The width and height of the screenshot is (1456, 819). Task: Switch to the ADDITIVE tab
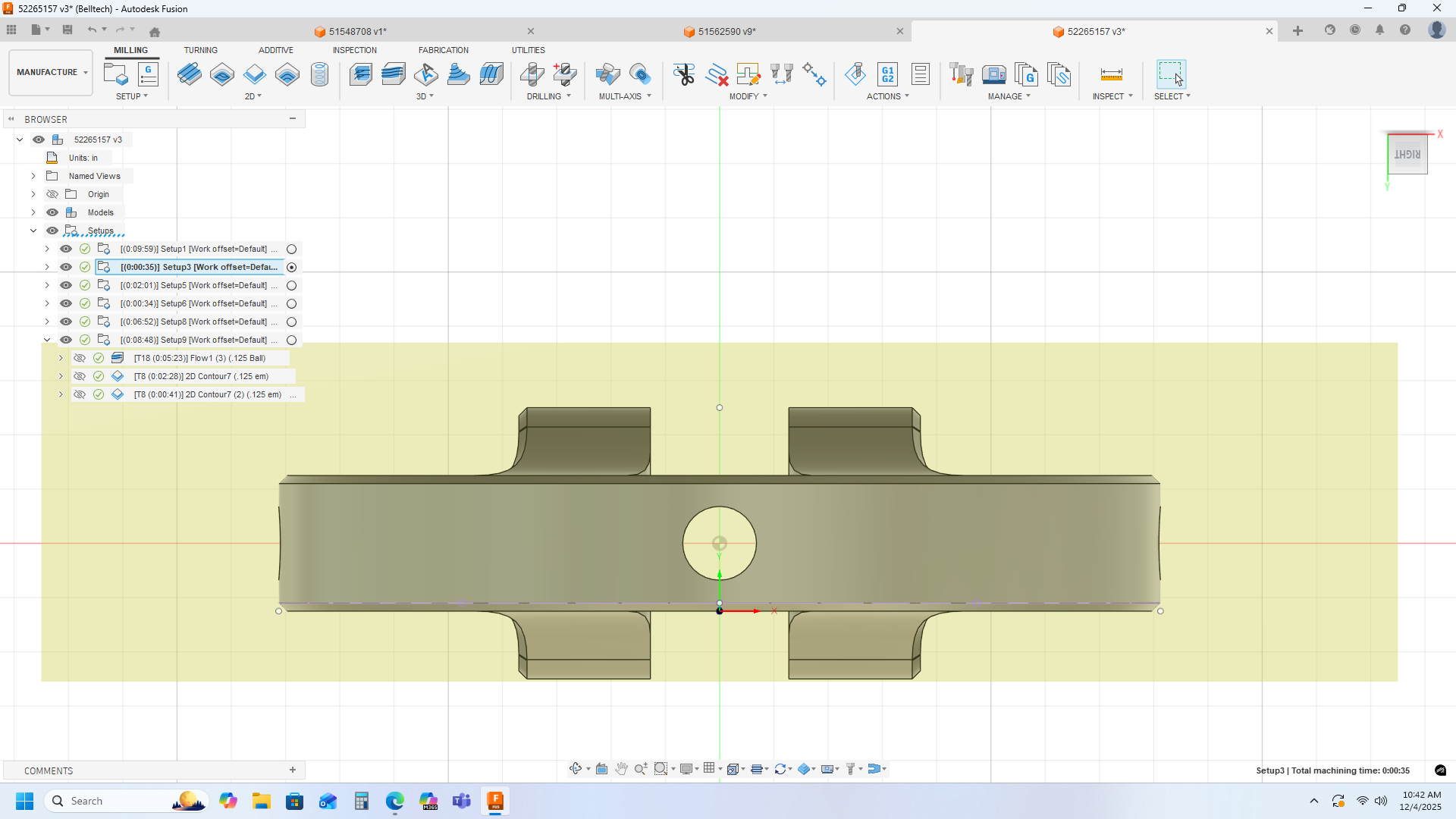tap(276, 50)
